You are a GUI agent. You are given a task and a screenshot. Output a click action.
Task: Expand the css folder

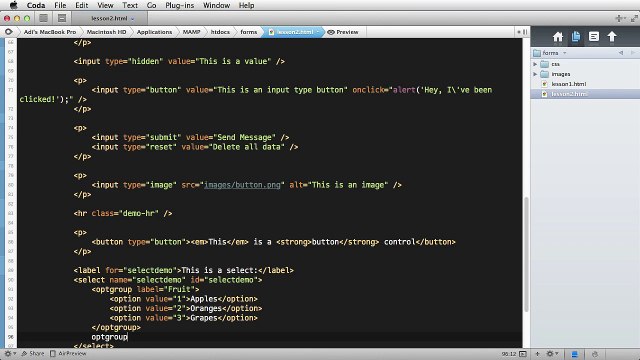(x=535, y=64)
